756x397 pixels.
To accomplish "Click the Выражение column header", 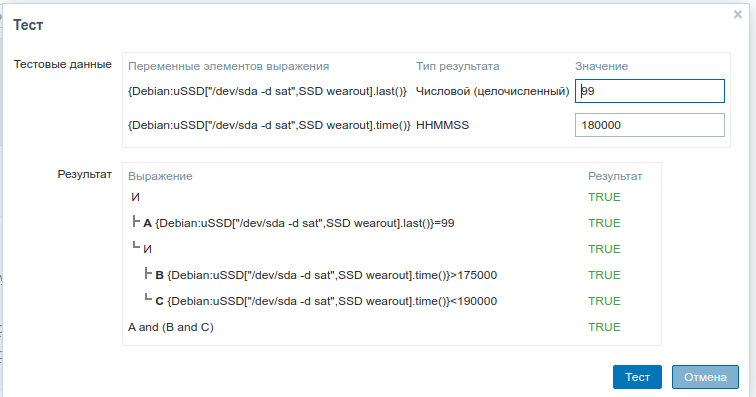I will coord(160,176).
